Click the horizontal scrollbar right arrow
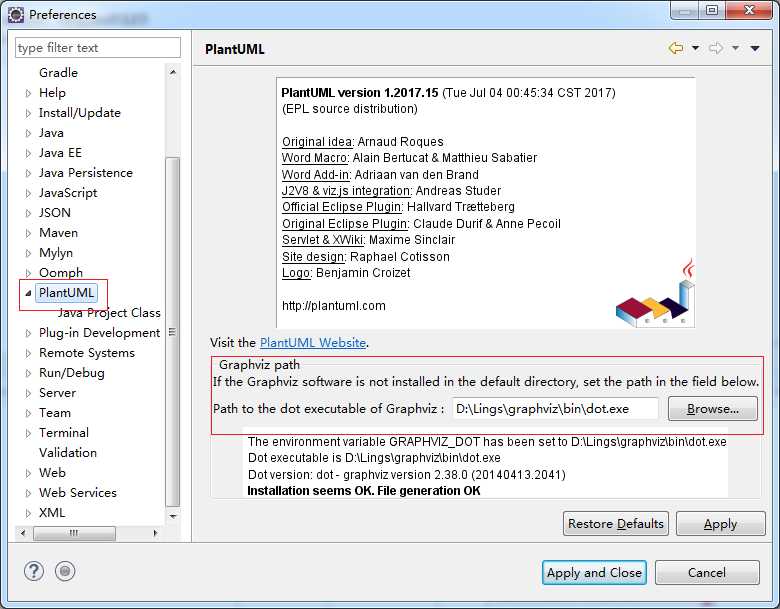 click(155, 533)
